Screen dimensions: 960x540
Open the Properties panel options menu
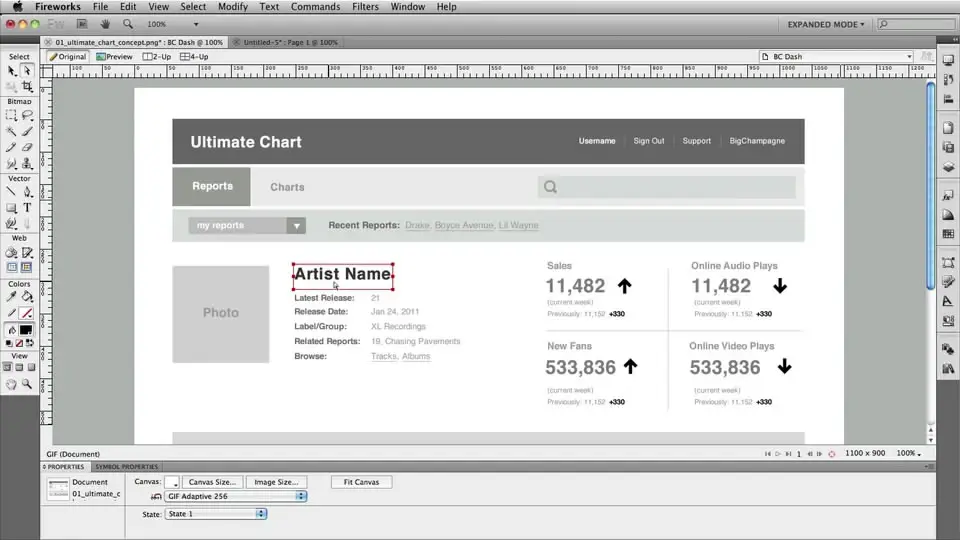(x=929, y=467)
